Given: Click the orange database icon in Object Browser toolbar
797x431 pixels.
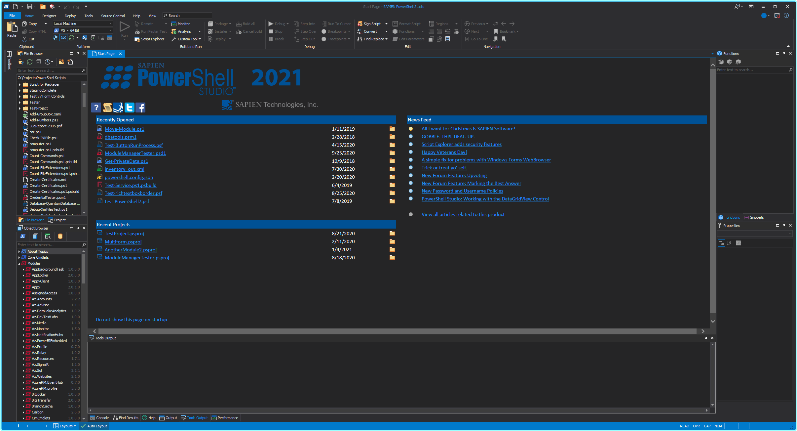Looking at the screenshot, I should tap(60, 236).
